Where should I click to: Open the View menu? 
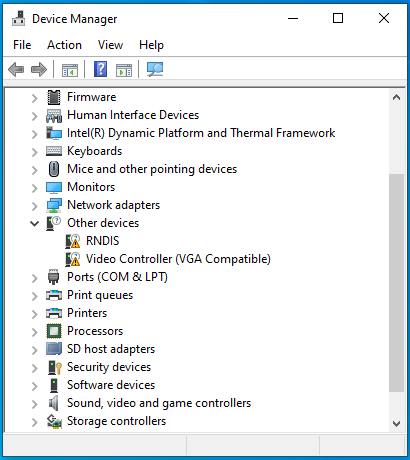tap(110, 45)
